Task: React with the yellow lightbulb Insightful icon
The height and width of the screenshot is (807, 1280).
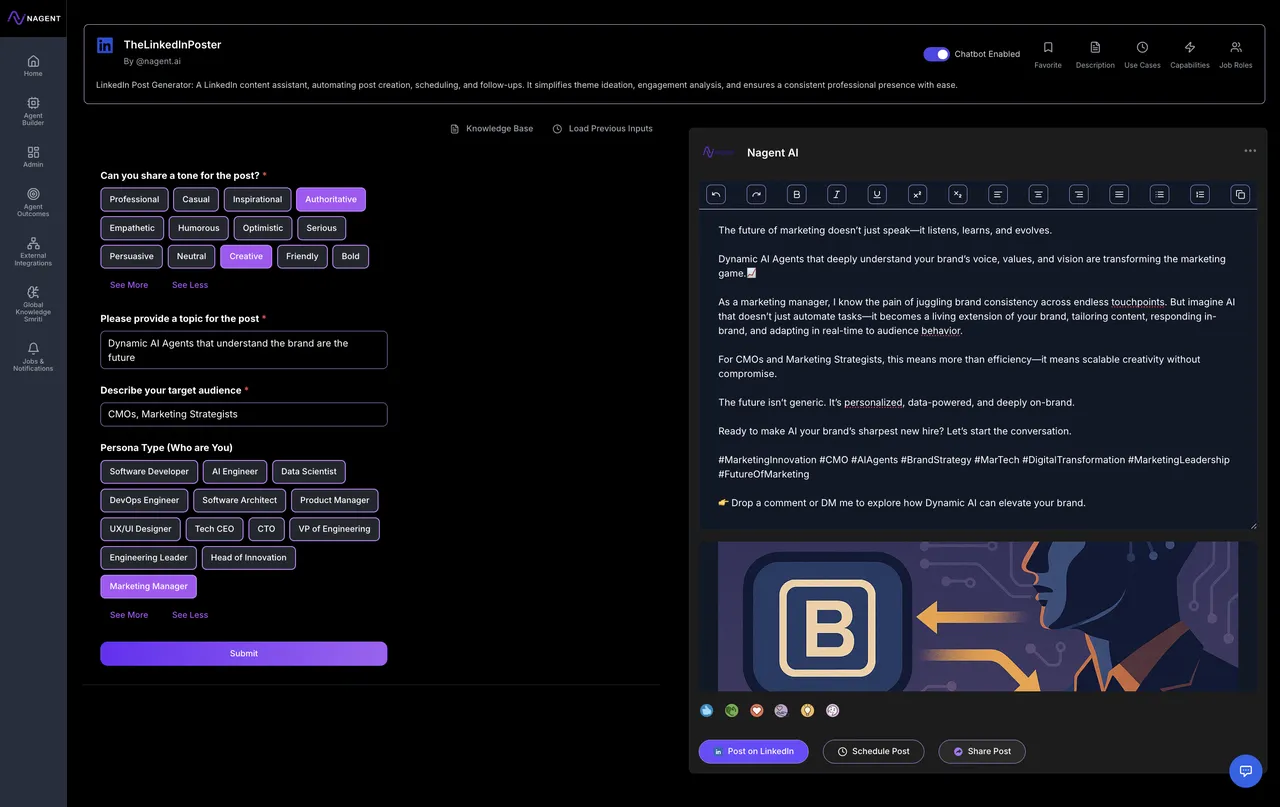Action: [x=808, y=711]
